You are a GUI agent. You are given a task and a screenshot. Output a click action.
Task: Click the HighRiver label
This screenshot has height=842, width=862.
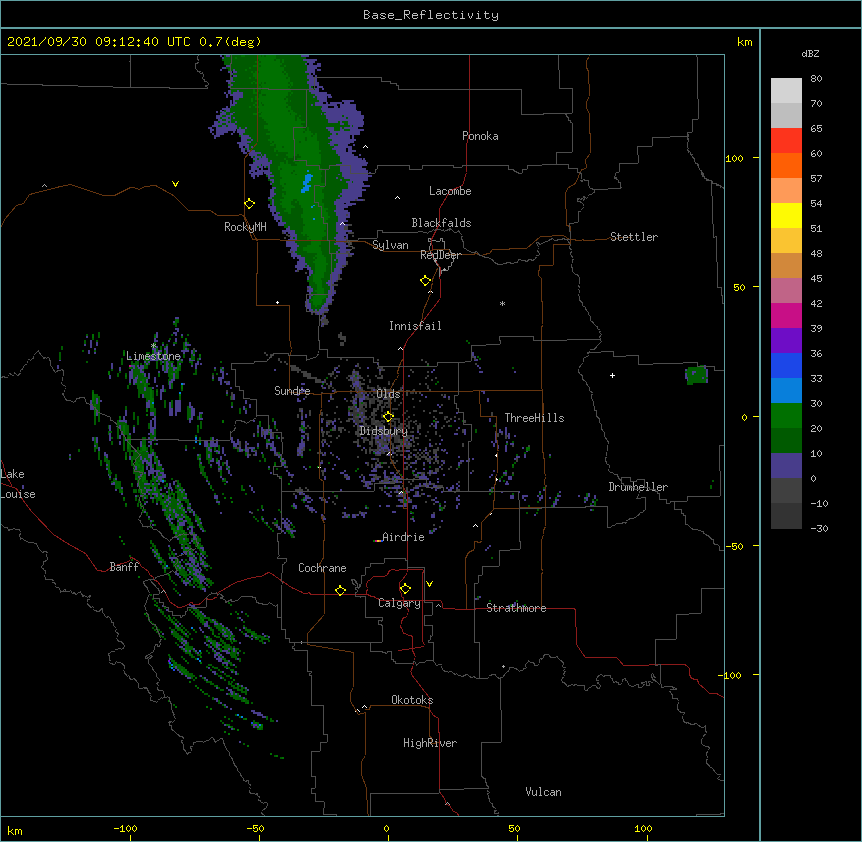click(x=430, y=743)
